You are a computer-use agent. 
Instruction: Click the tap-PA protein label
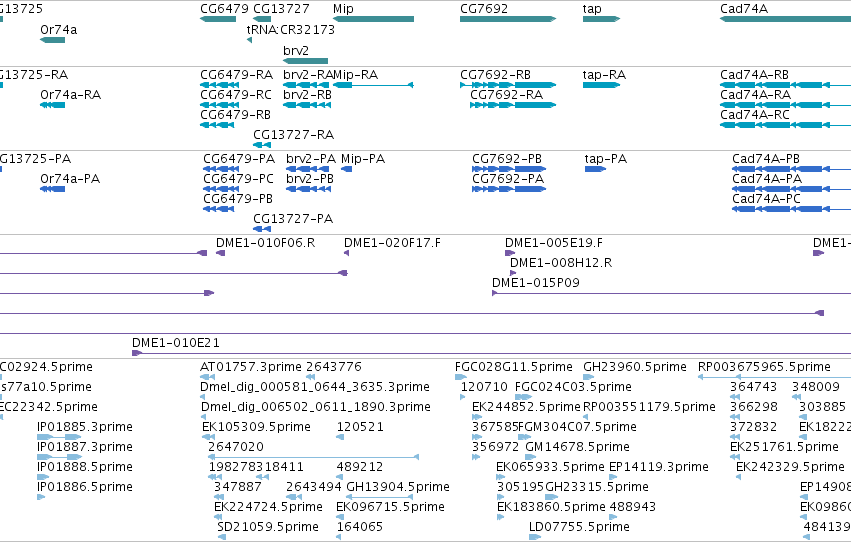[606, 158]
